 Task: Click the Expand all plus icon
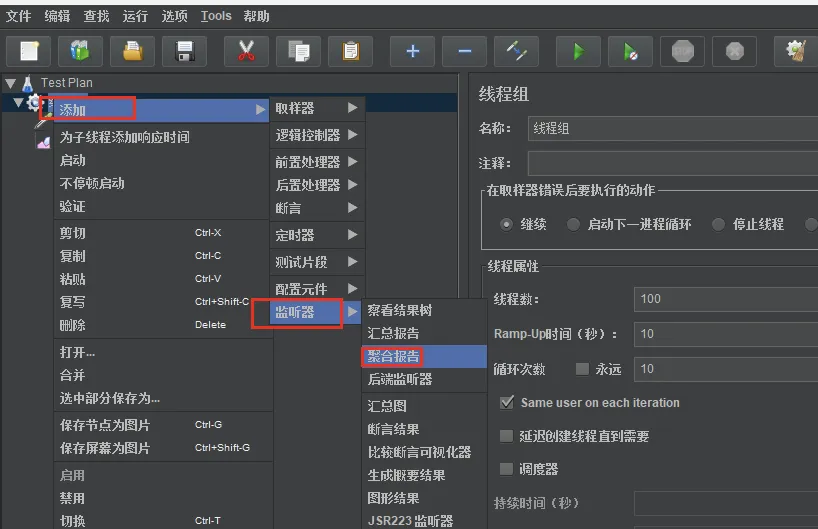coord(413,51)
